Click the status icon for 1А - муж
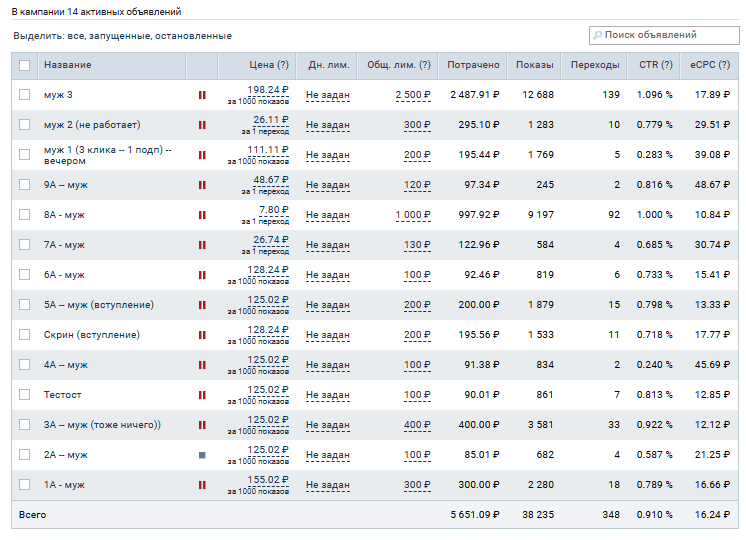This screenshot has height=540, width=746. [x=202, y=485]
